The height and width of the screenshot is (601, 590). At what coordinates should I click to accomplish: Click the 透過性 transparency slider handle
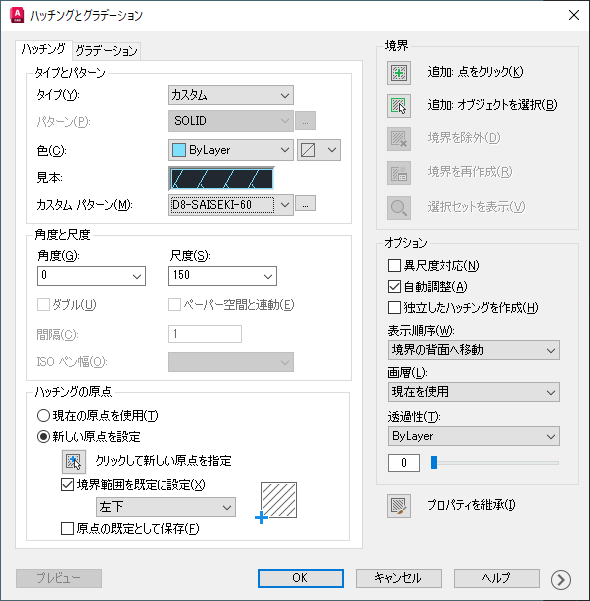click(x=434, y=462)
